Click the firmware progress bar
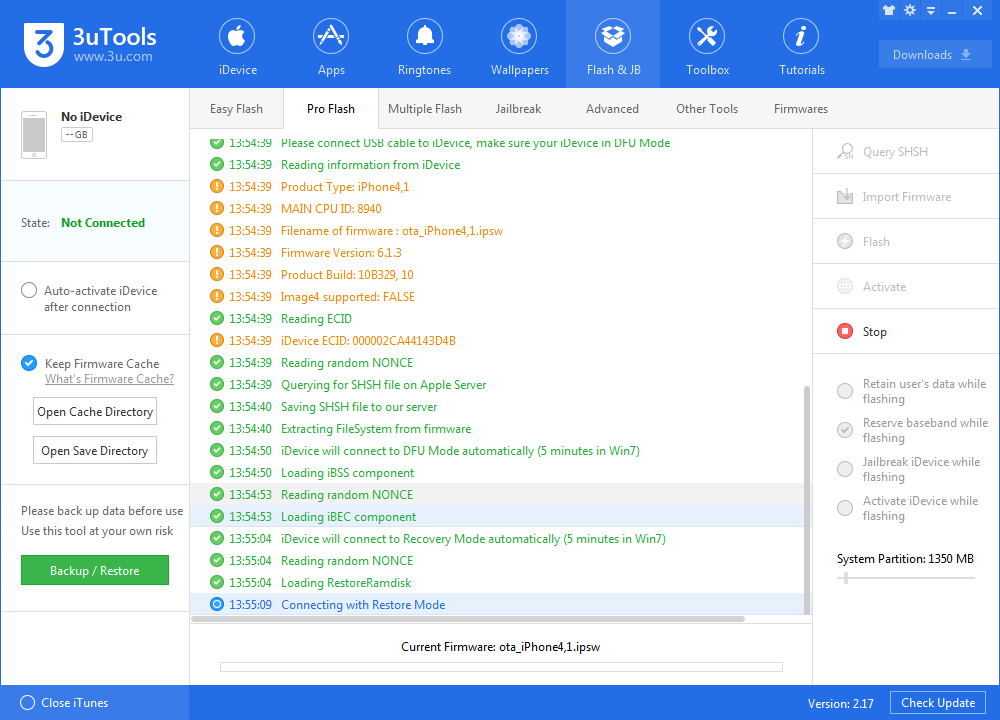 pos(501,667)
